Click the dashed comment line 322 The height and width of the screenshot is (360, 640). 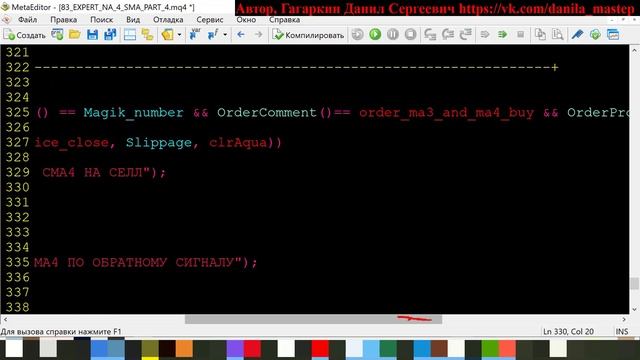click(x=296, y=67)
